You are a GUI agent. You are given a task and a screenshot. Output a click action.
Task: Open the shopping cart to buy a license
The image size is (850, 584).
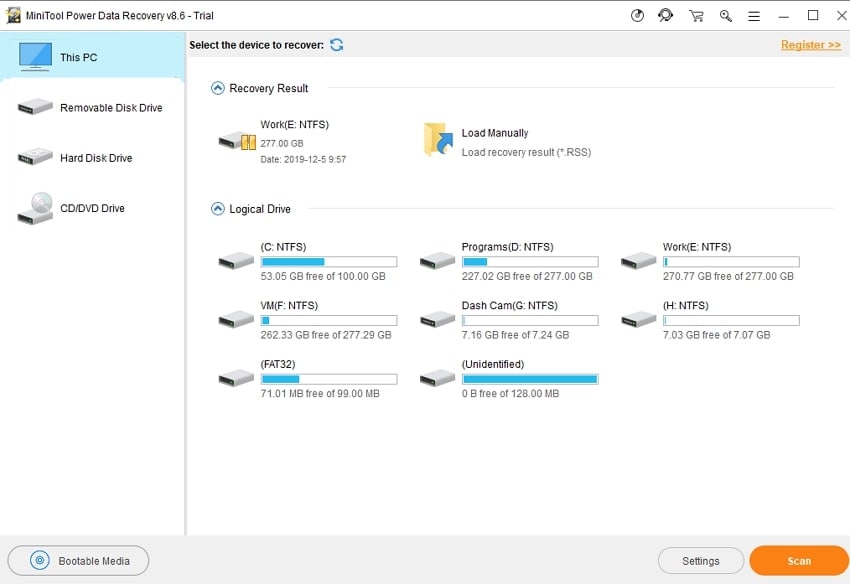click(696, 15)
